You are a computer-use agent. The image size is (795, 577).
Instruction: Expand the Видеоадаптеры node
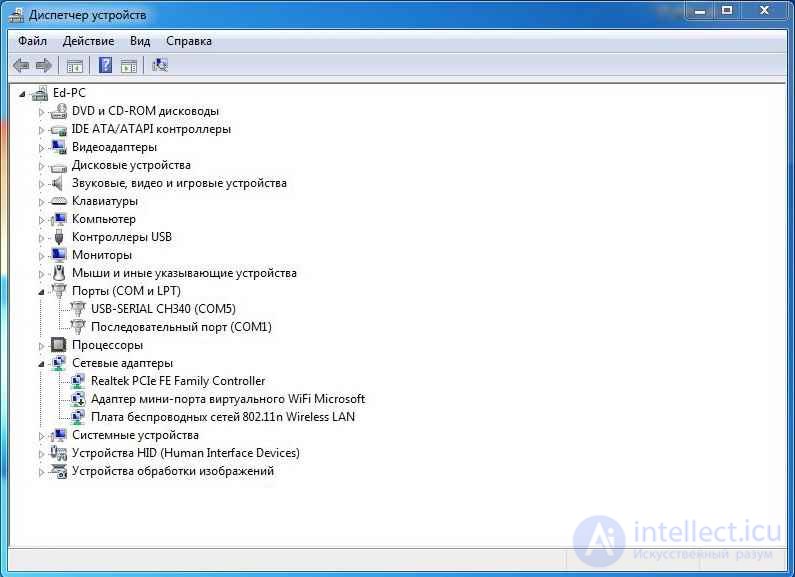click(x=41, y=148)
